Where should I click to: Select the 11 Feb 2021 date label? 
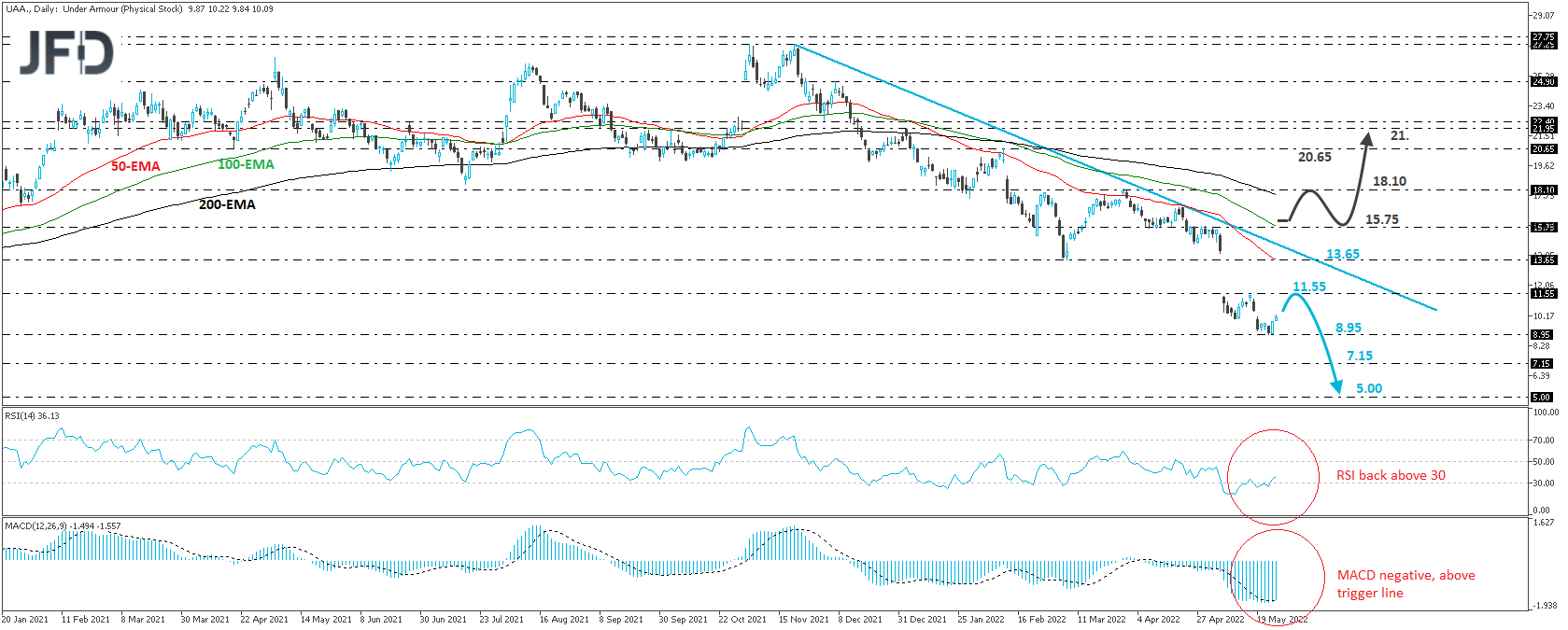pos(85,619)
